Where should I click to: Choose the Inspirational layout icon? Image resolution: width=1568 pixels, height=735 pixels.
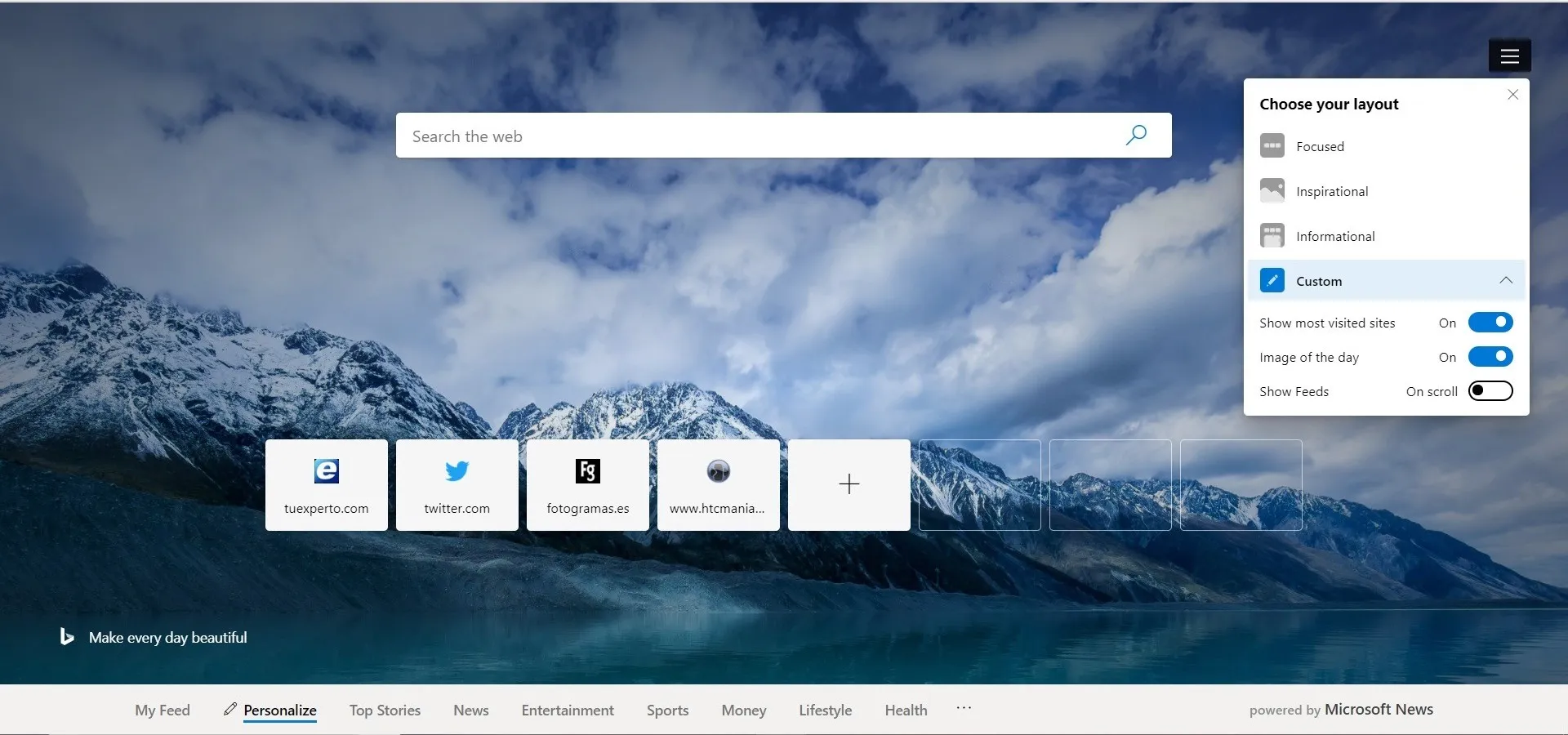click(1272, 191)
